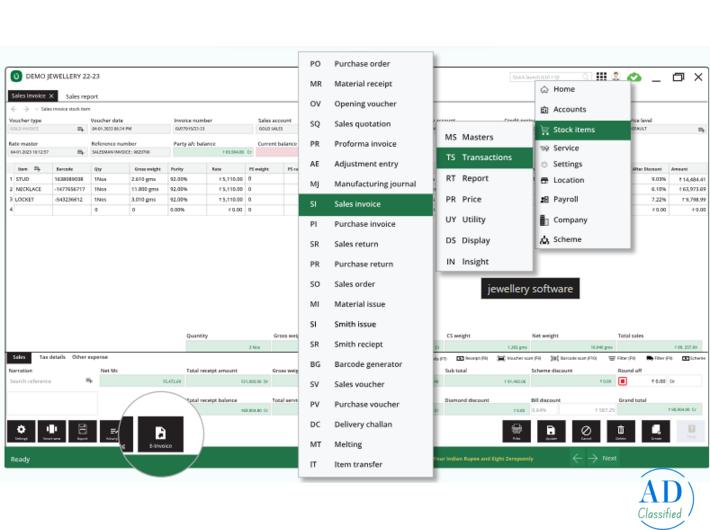Select Masters submenu item

(x=485, y=137)
